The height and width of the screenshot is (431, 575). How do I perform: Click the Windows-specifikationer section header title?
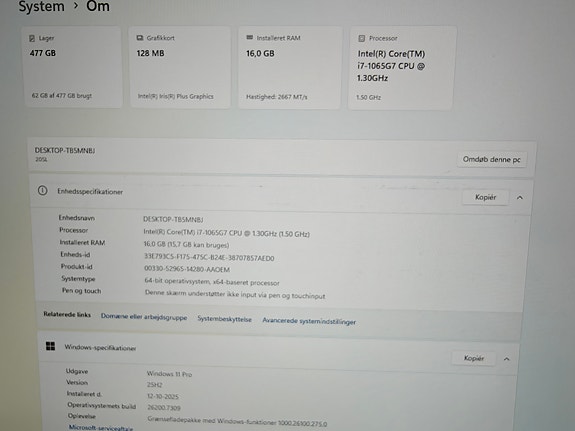point(100,347)
